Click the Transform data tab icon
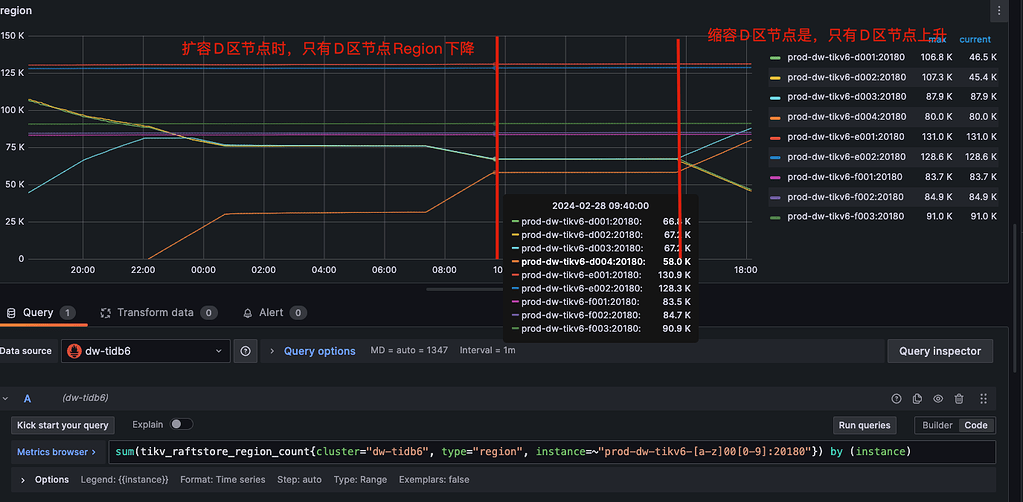This screenshot has width=1023, height=502. [107, 313]
